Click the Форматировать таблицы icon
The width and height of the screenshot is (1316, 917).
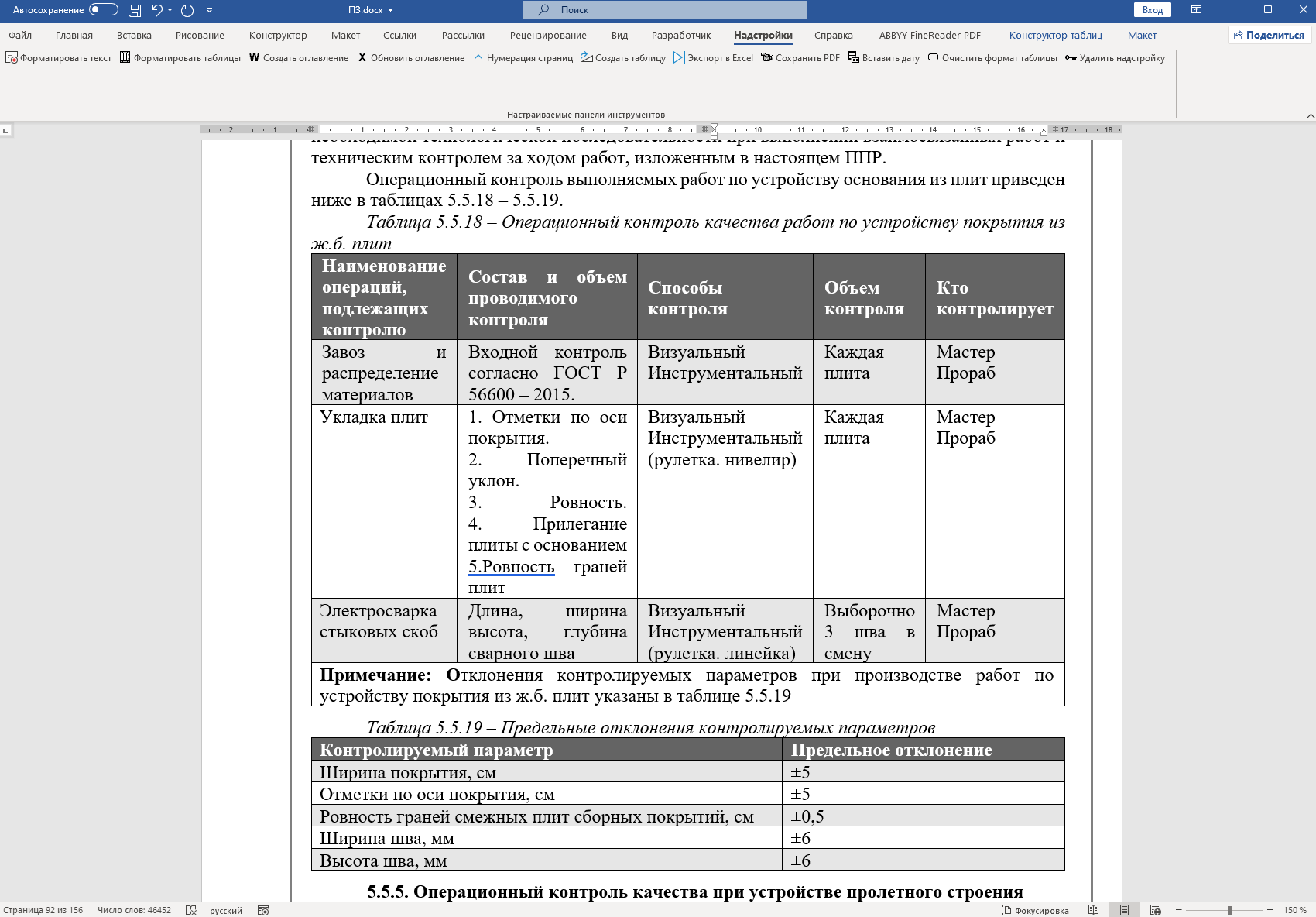(x=125, y=57)
